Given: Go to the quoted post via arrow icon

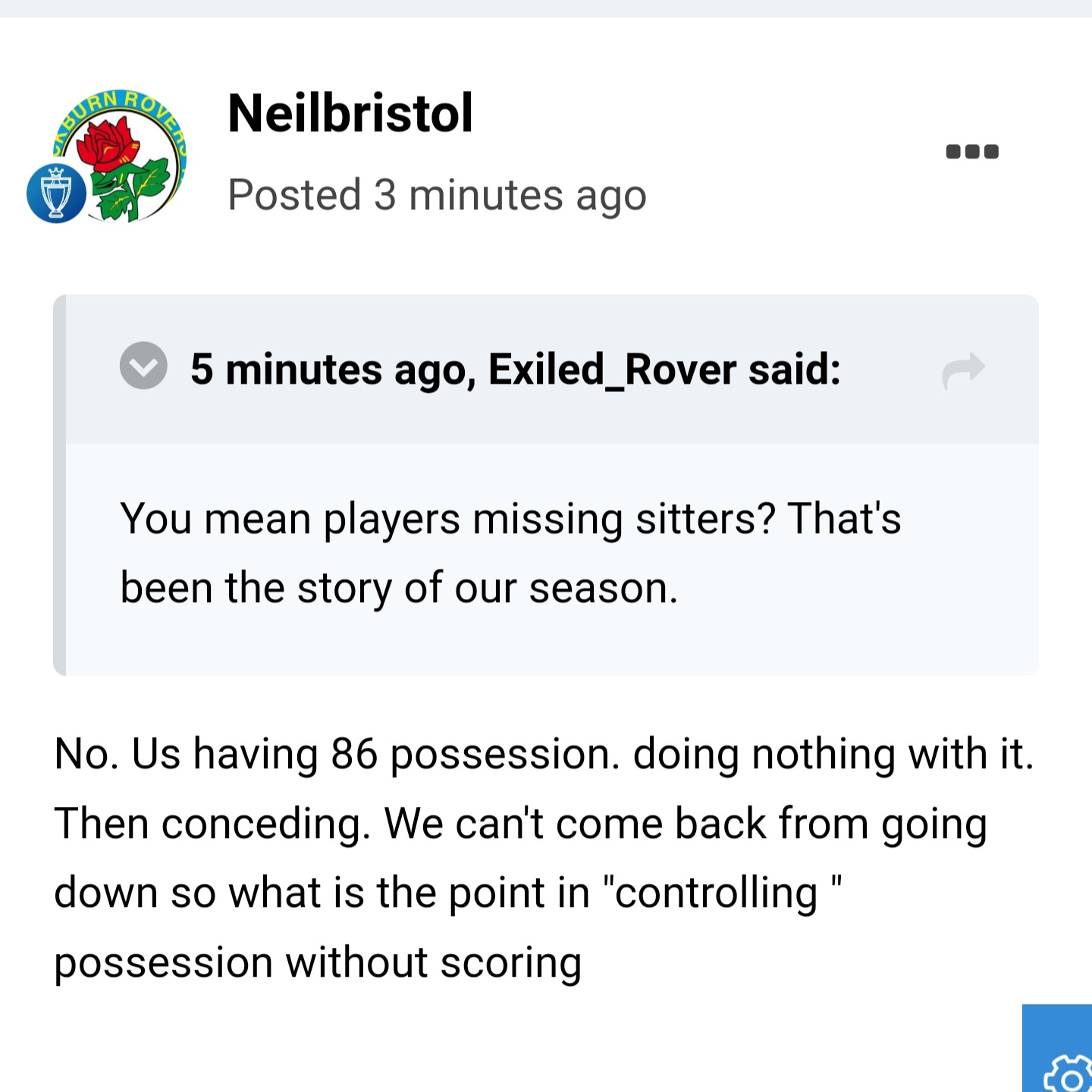Looking at the screenshot, I should [x=963, y=370].
